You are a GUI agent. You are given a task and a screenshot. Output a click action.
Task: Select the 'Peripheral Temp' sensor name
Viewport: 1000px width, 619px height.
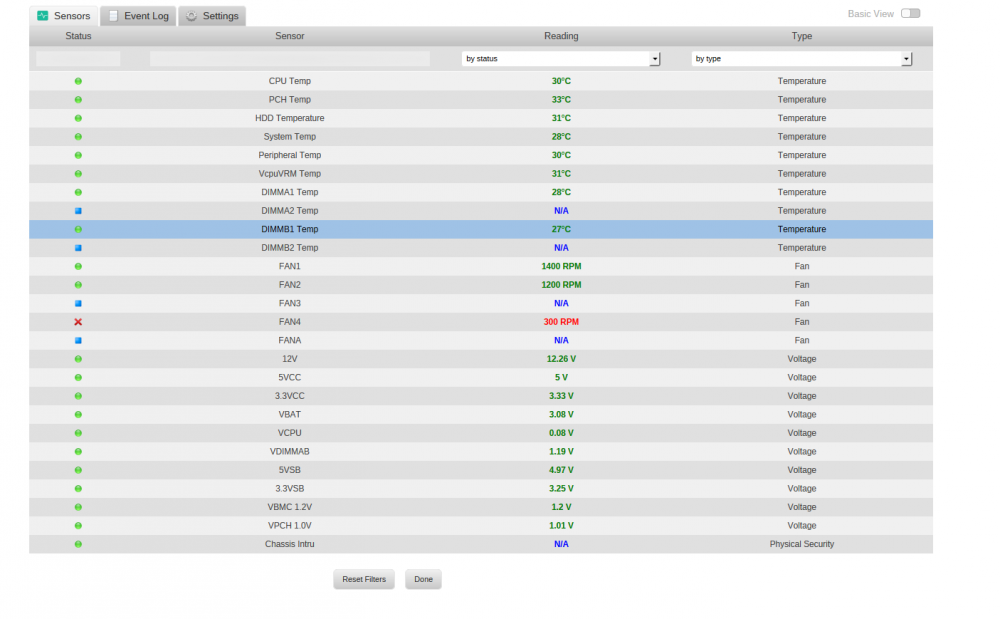pos(290,155)
